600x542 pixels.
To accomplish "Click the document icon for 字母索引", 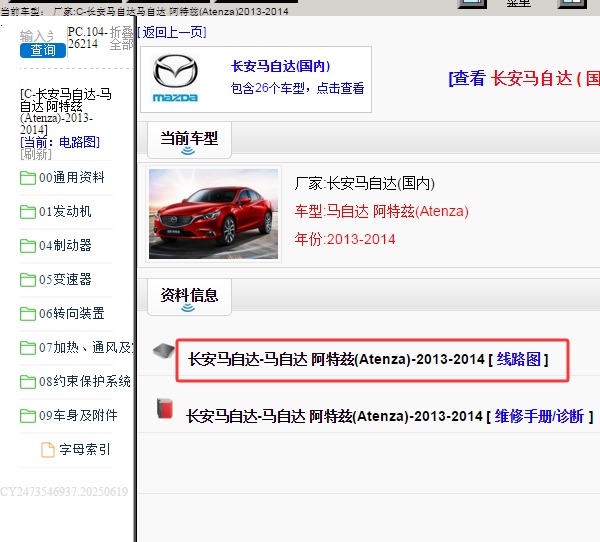I will point(48,450).
